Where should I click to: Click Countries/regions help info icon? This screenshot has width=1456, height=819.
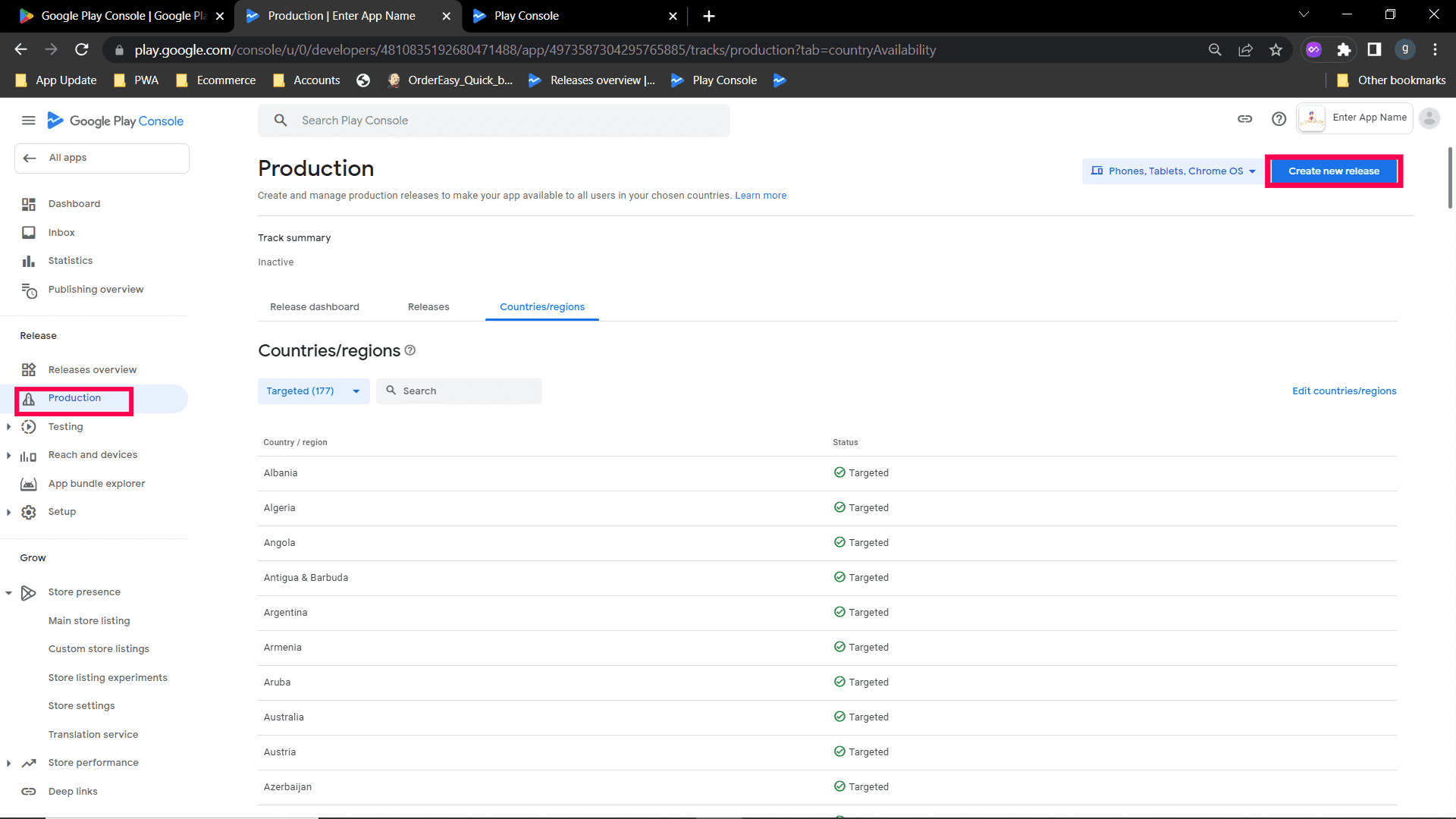(x=410, y=350)
